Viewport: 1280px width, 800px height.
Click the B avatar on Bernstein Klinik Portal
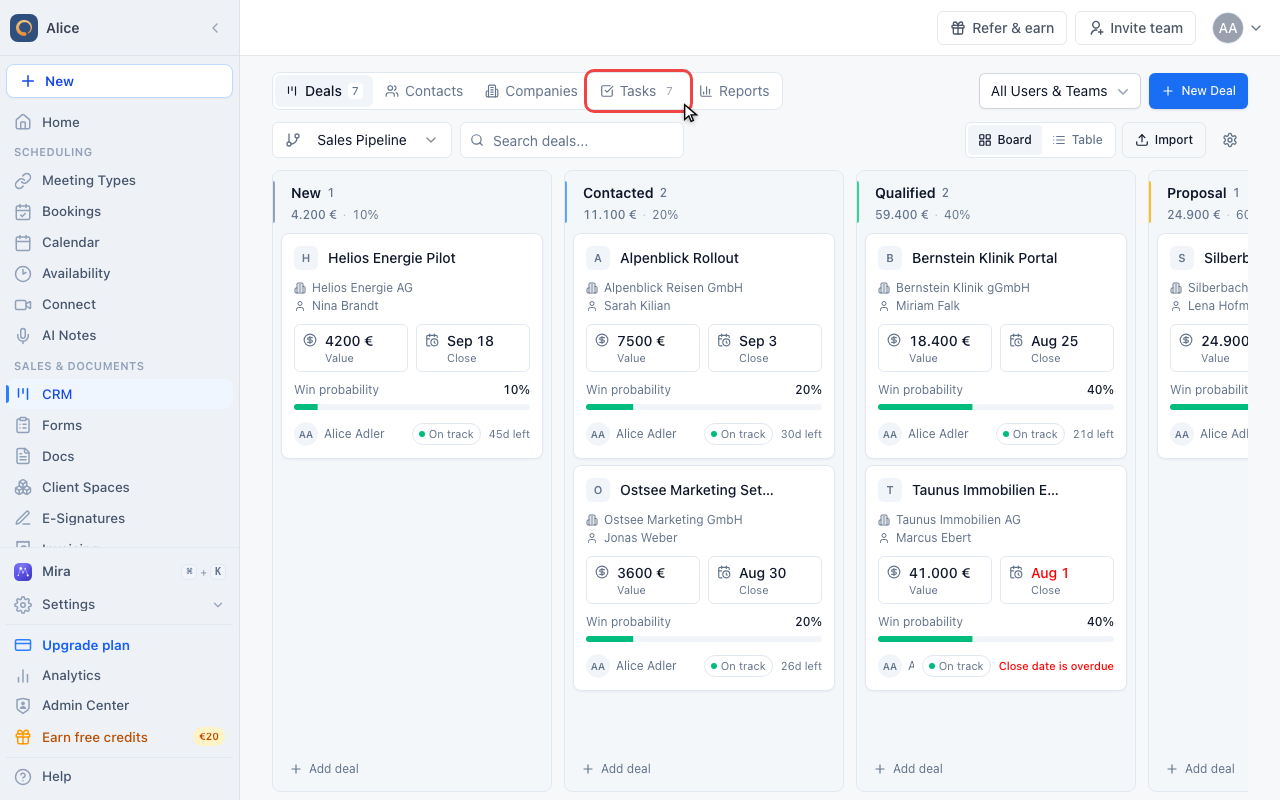tap(890, 258)
